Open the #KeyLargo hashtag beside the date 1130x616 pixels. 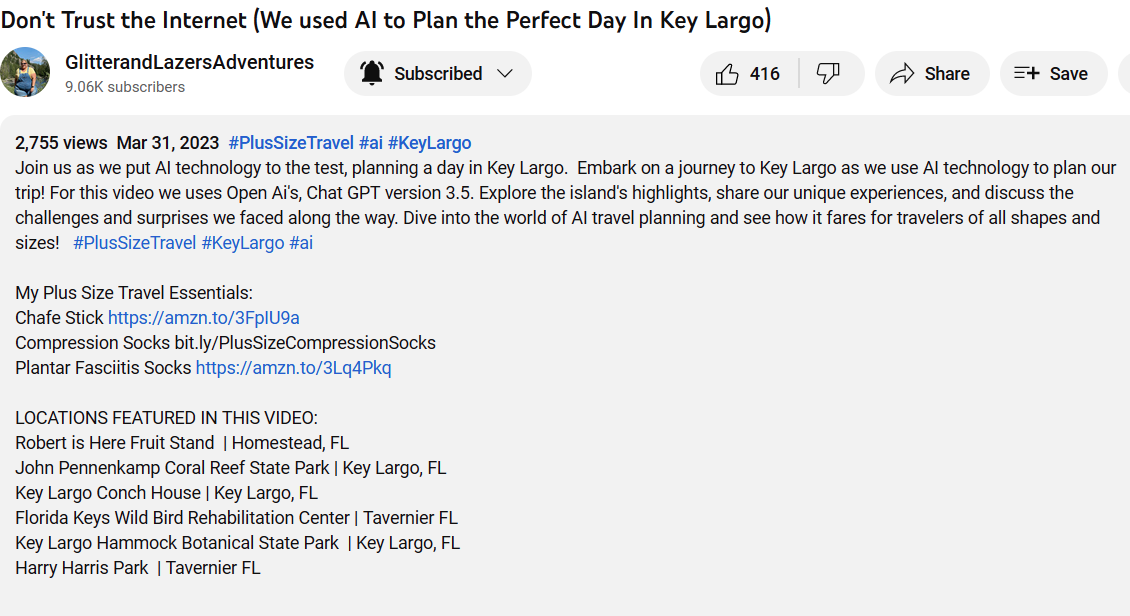[x=430, y=143]
